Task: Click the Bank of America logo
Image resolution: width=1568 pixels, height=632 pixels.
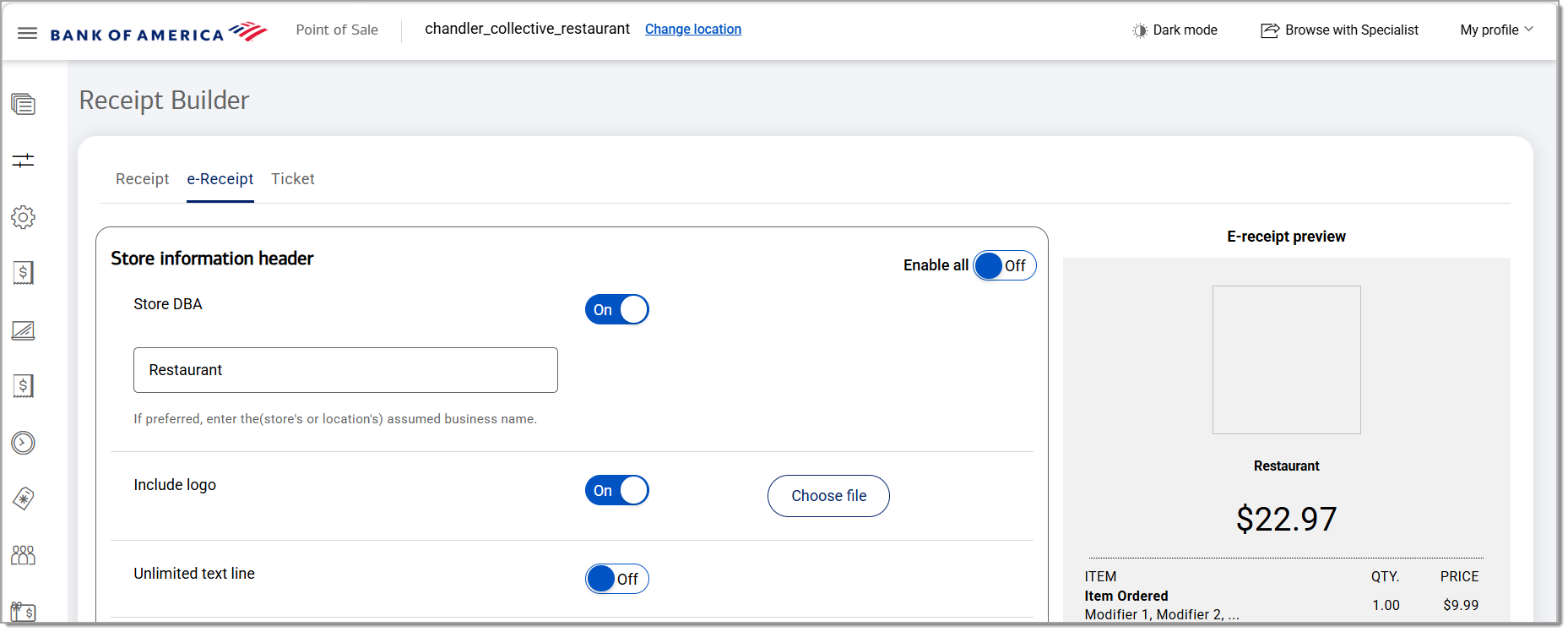Action: [159, 32]
